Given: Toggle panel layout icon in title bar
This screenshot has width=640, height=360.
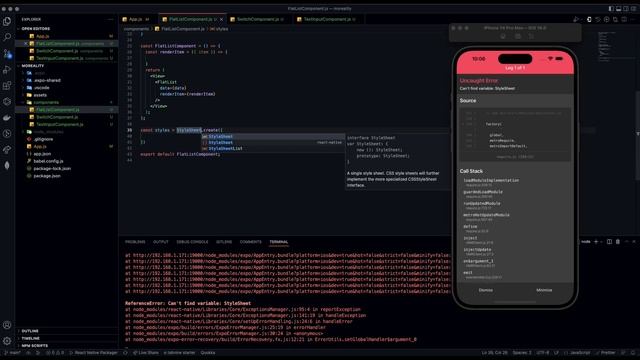Looking at the screenshot, I should pos(618,9).
